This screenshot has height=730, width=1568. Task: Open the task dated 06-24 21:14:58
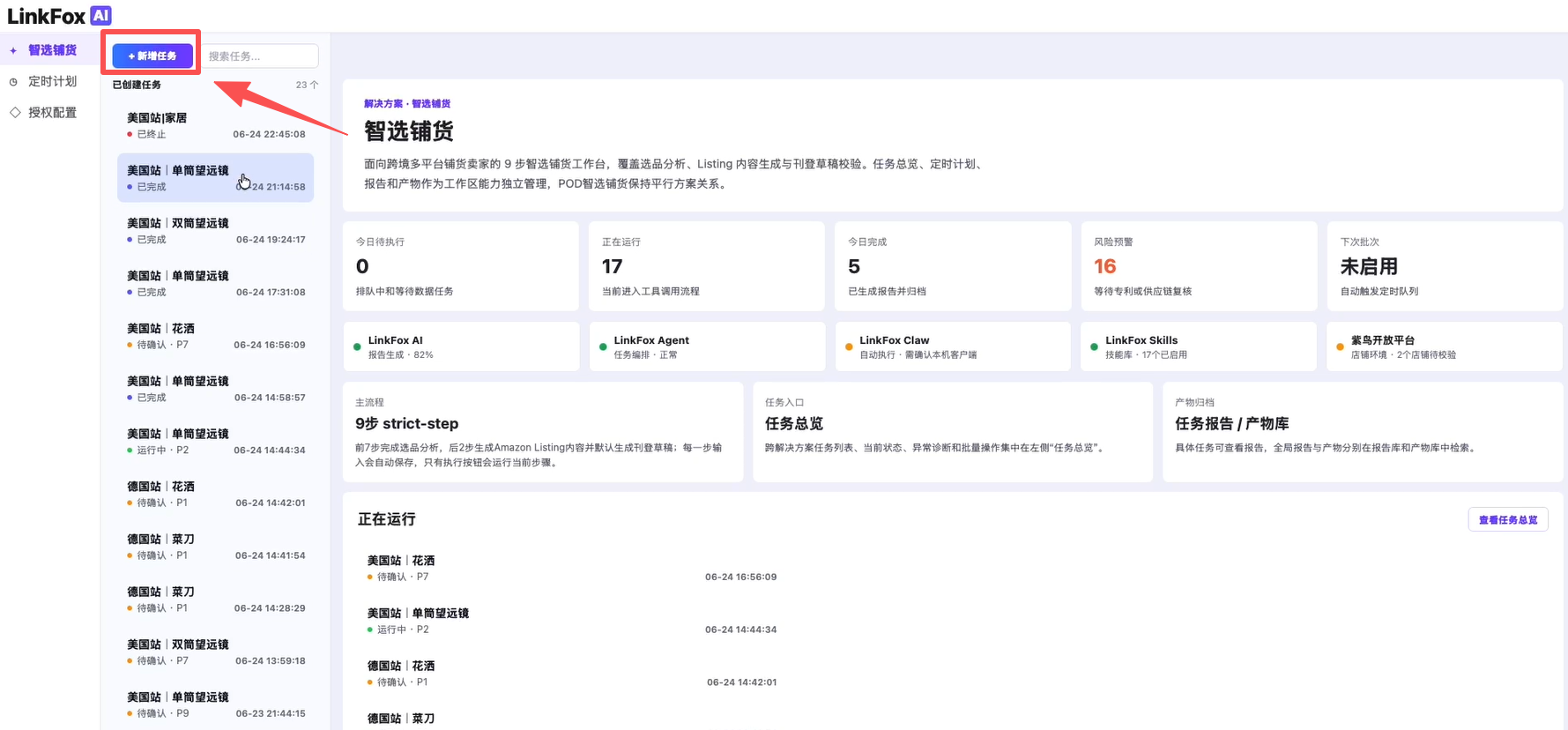(216, 178)
